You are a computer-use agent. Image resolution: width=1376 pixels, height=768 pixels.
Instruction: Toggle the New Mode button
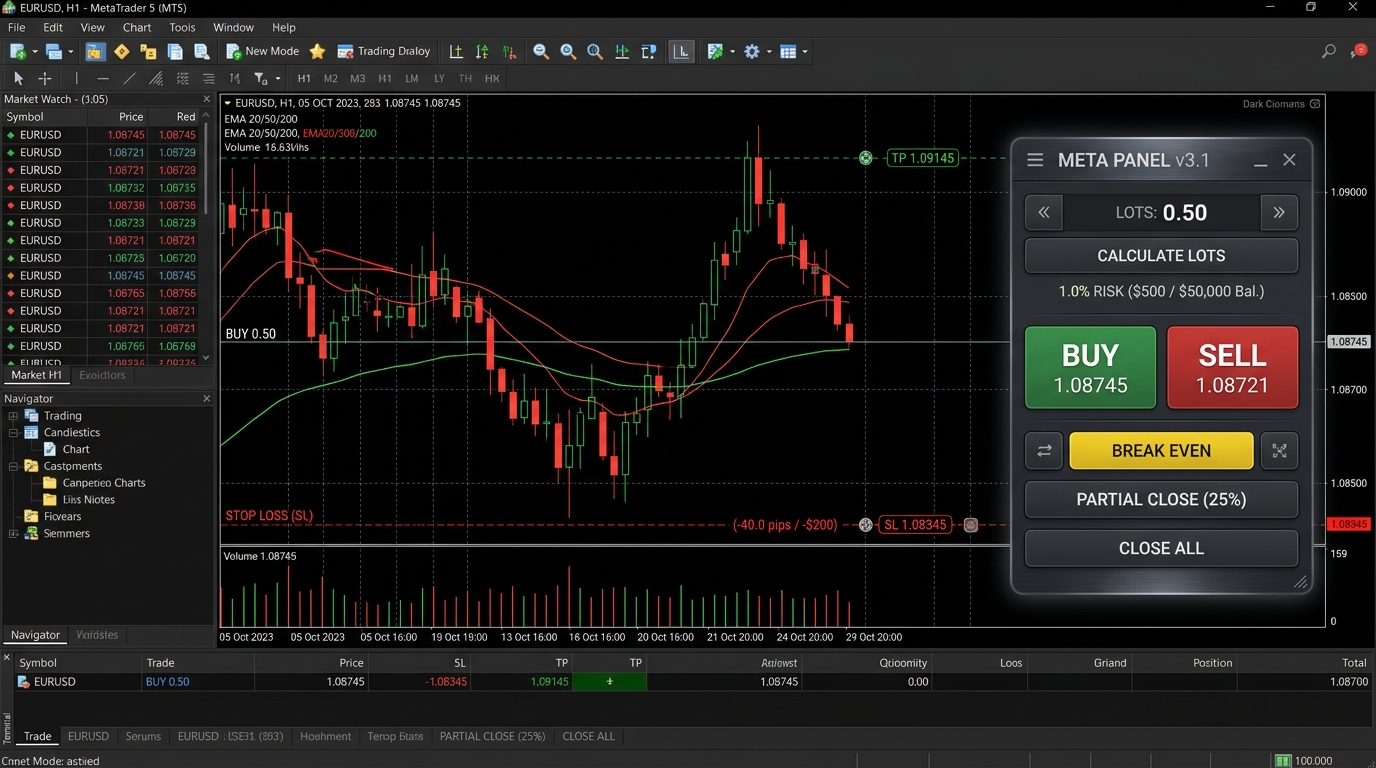click(x=262, y=51)
